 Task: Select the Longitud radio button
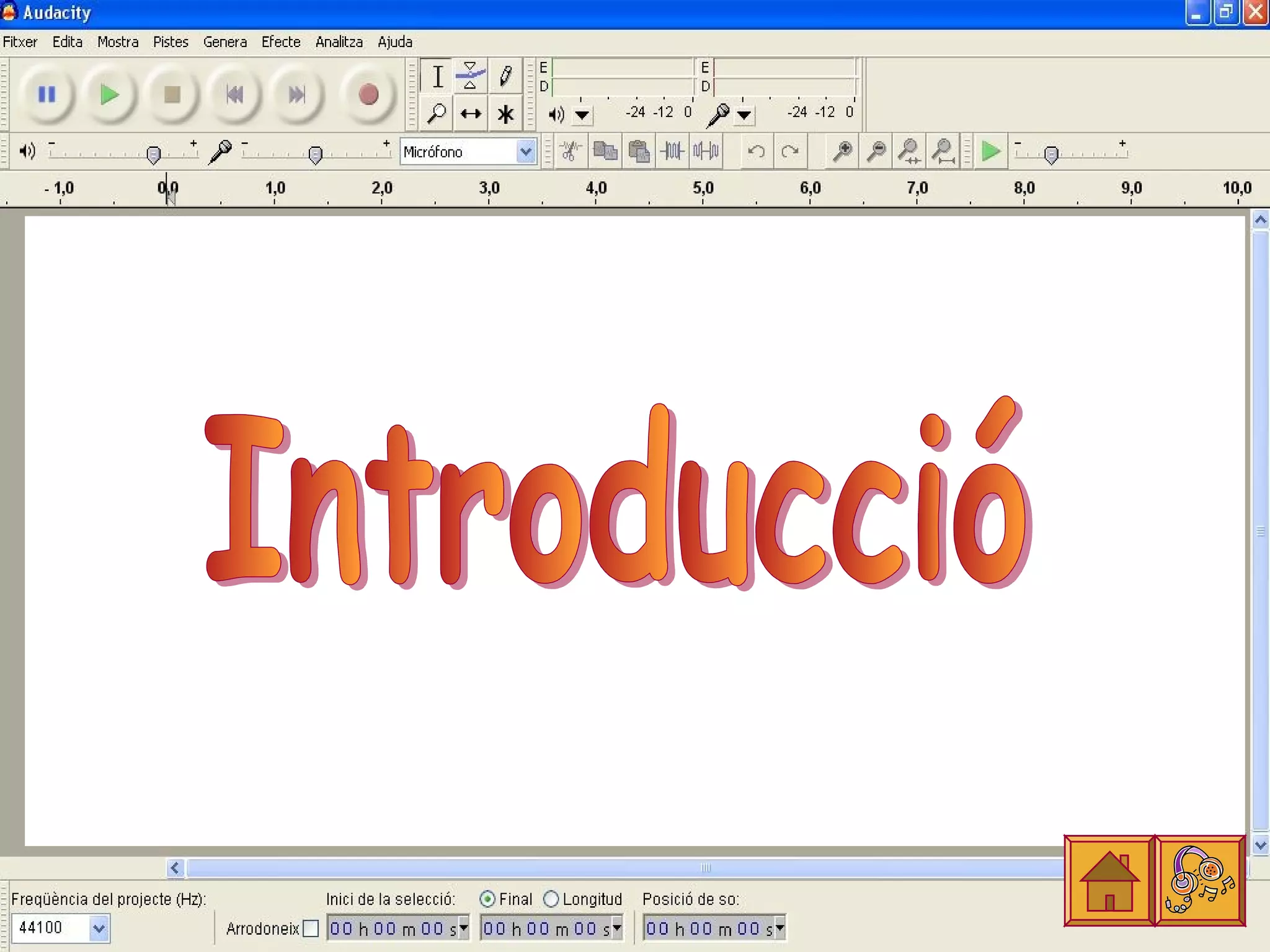pos(551,899)
